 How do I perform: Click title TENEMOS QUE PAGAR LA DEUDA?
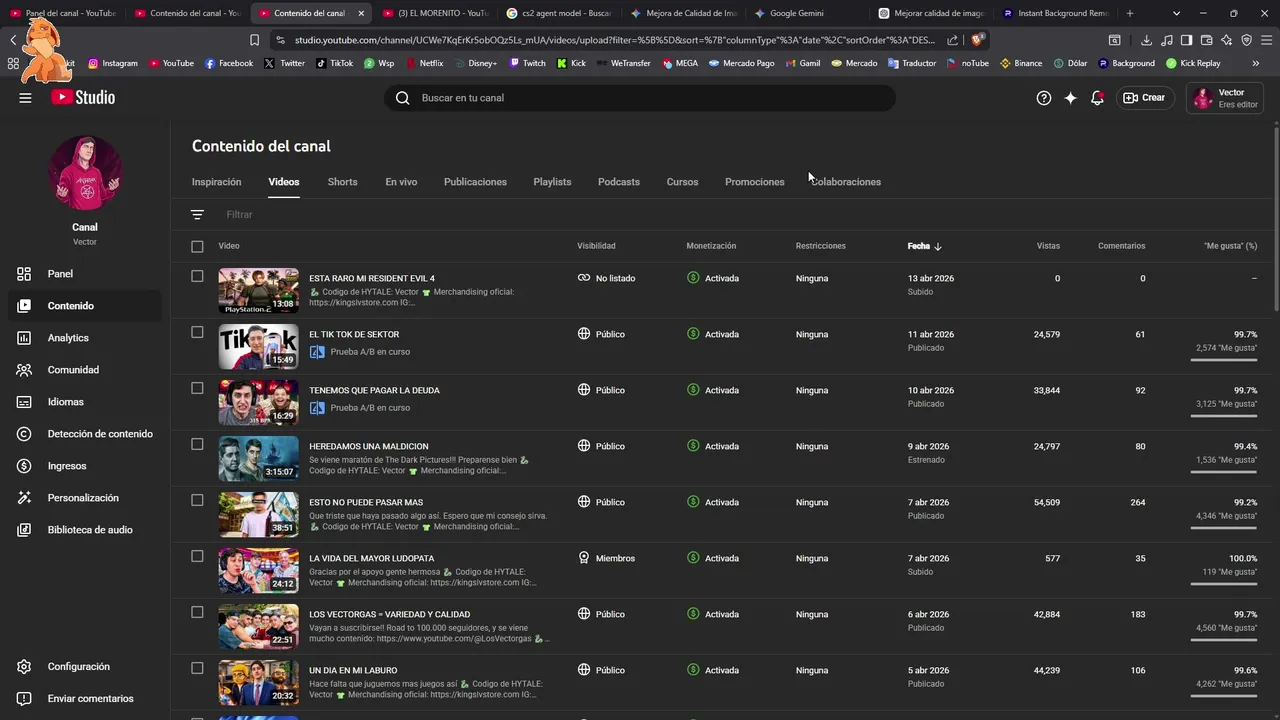point(374,390)
